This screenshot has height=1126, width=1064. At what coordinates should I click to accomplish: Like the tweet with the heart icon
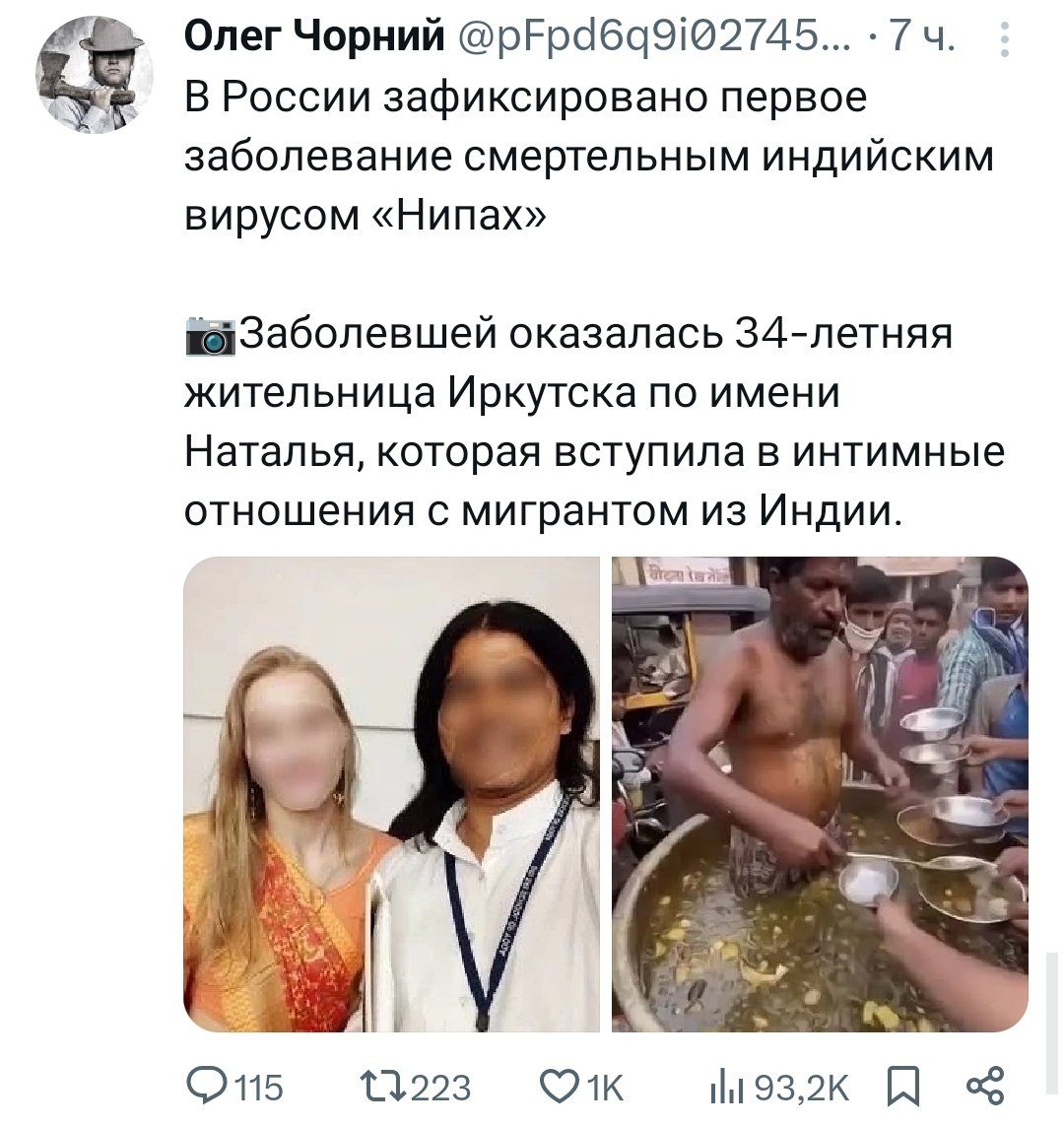point(562,1086)
